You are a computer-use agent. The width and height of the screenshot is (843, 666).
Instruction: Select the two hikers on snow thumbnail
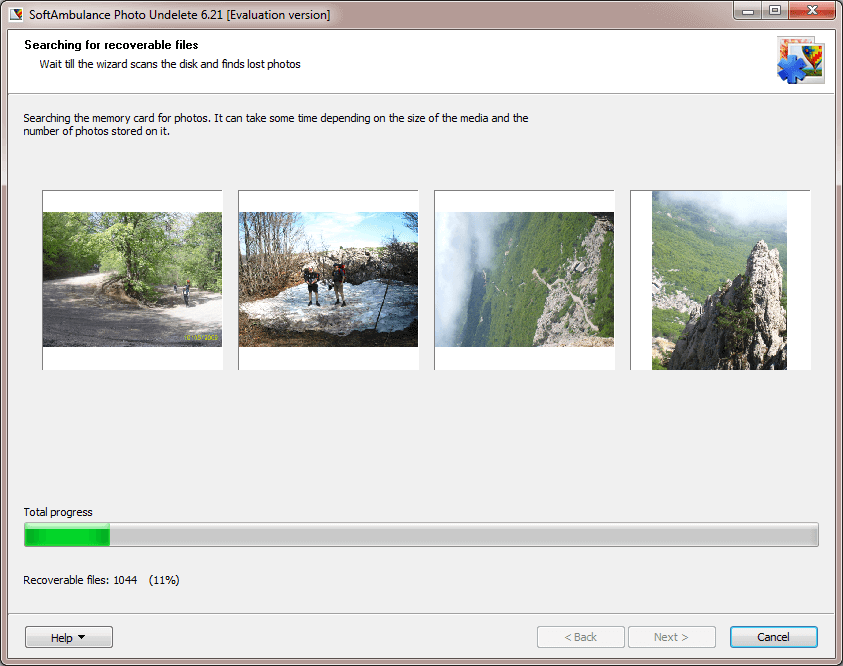click(x=328, y=280)
